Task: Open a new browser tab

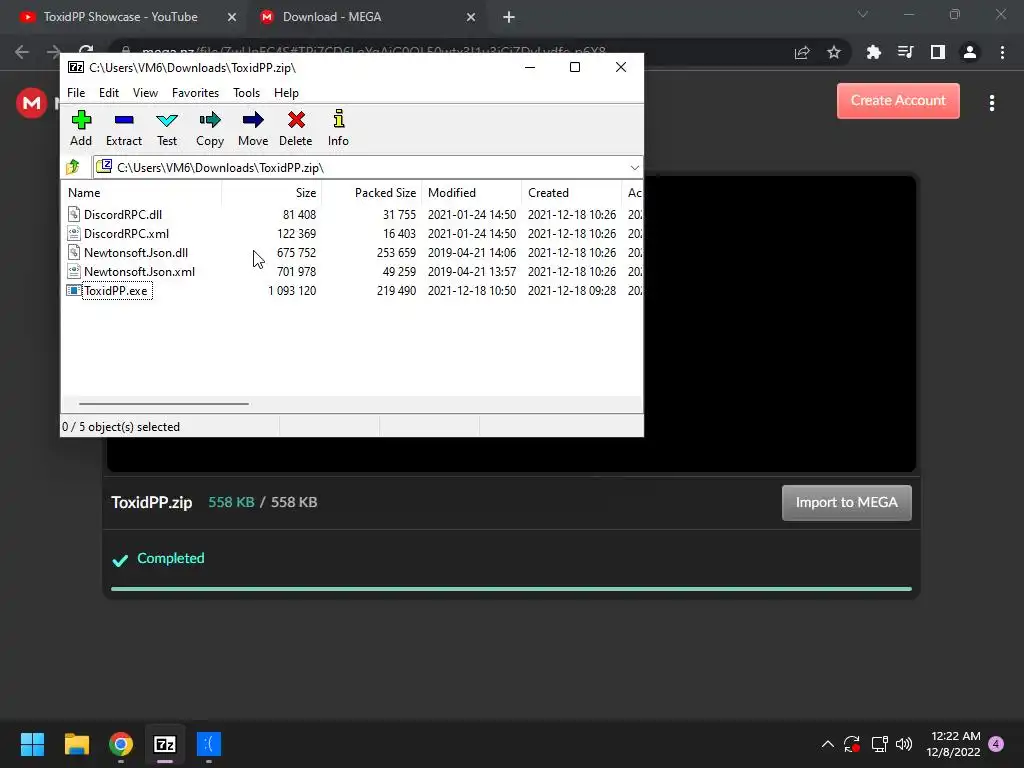Action: [509, 17]
